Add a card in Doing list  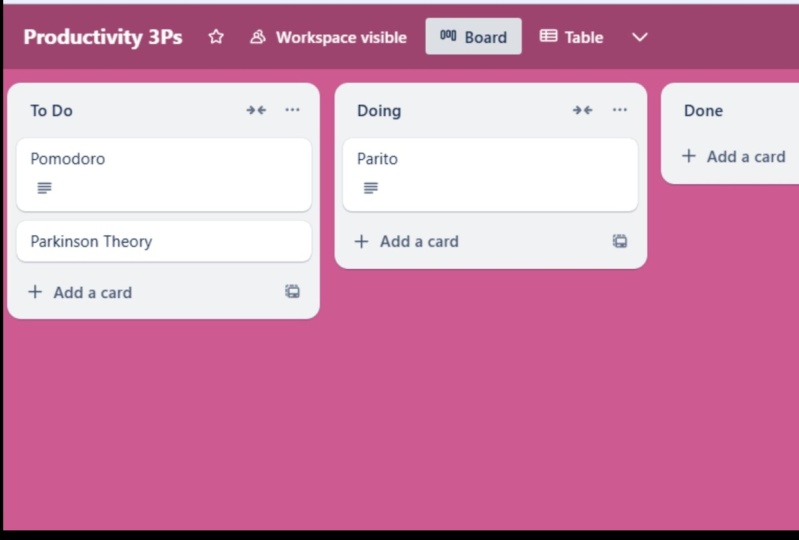coord(407,241)
